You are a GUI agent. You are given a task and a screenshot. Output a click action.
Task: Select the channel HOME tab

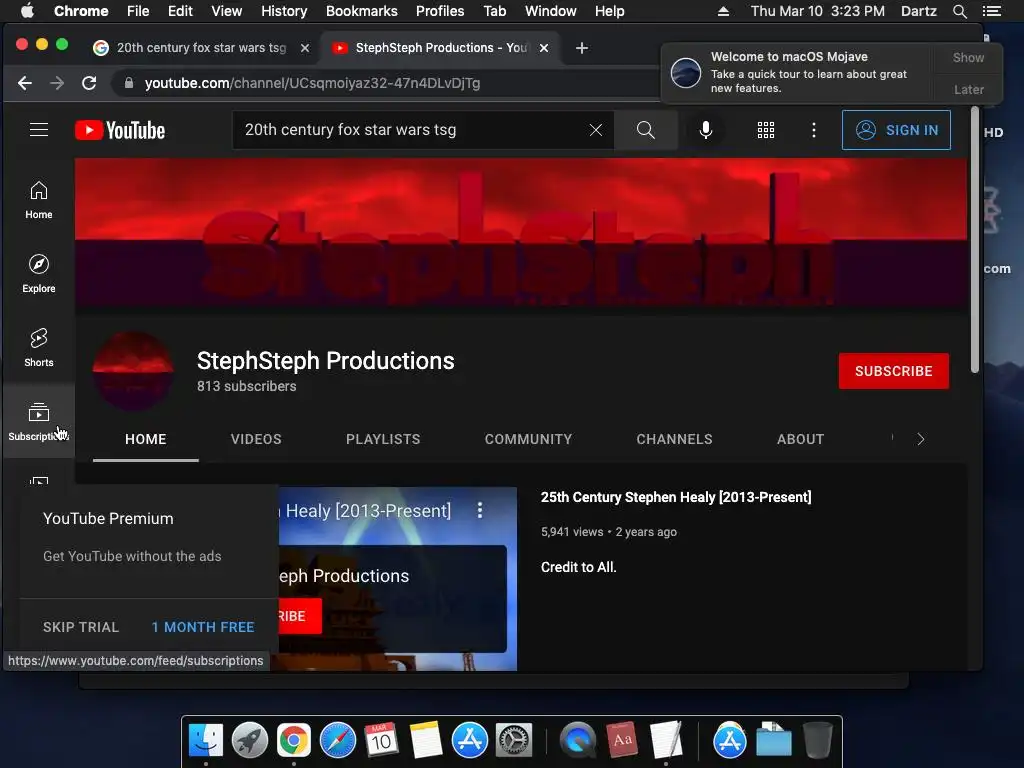(146, 440)
